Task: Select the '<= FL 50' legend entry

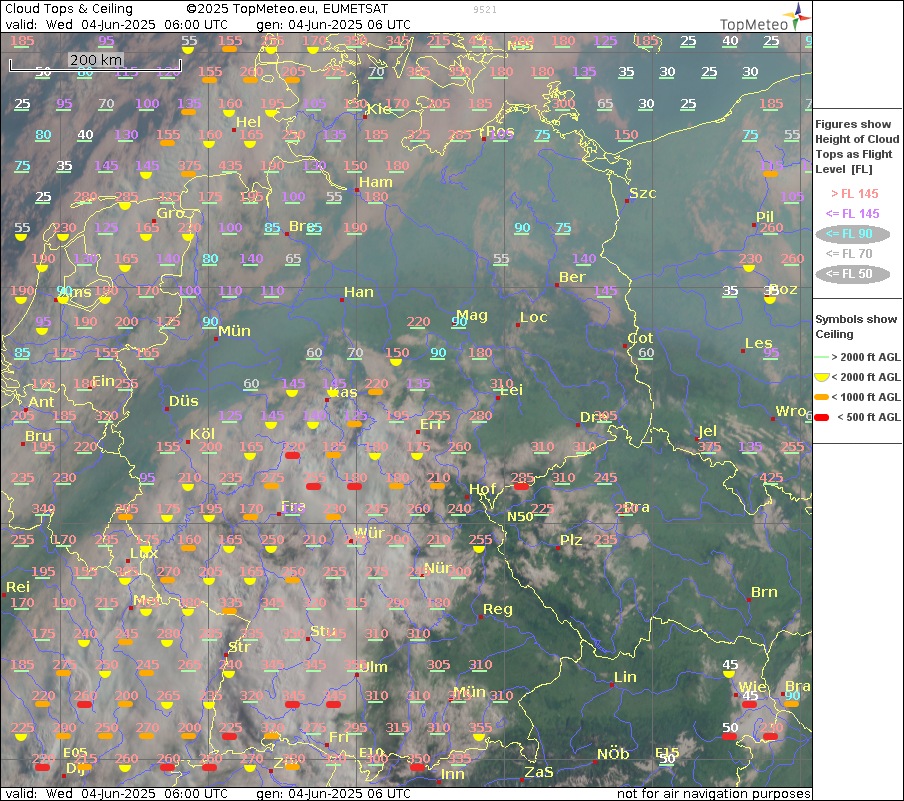Action: point(852,273)
